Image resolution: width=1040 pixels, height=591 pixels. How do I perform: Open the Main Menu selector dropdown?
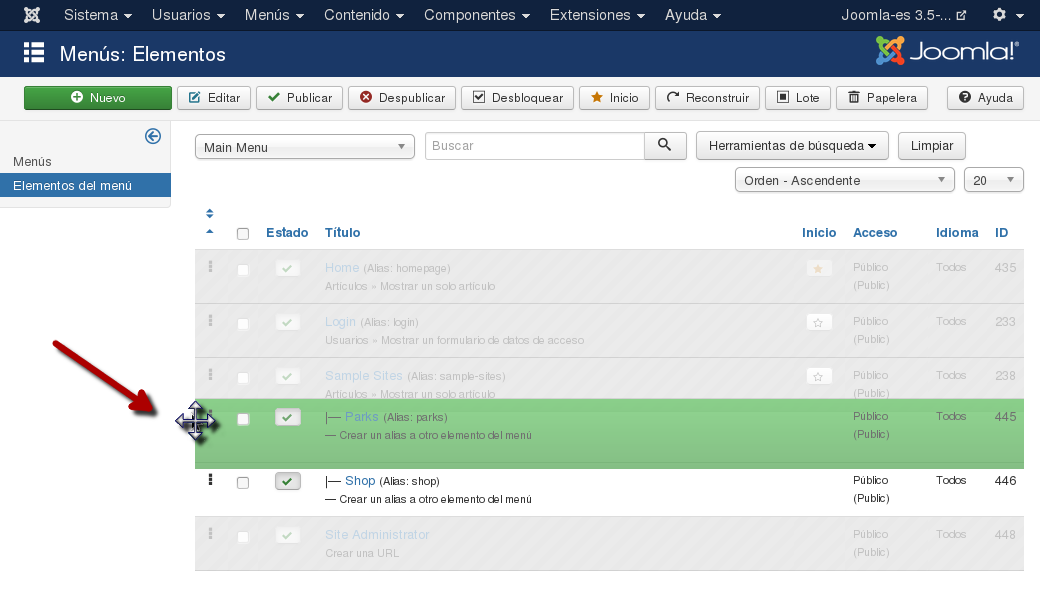[304, 147]
